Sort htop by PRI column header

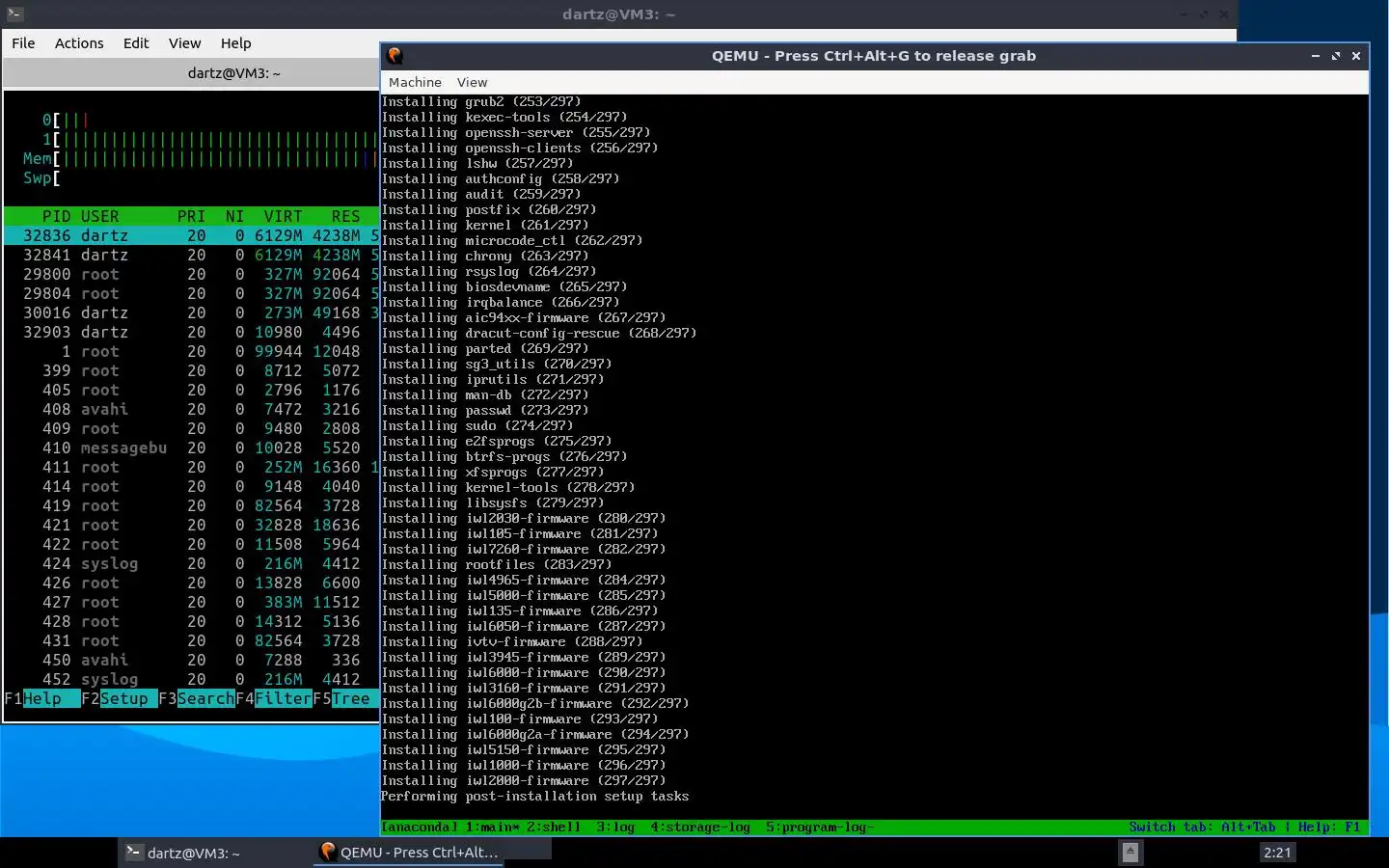pyautogui.click(x=191, y=216)
